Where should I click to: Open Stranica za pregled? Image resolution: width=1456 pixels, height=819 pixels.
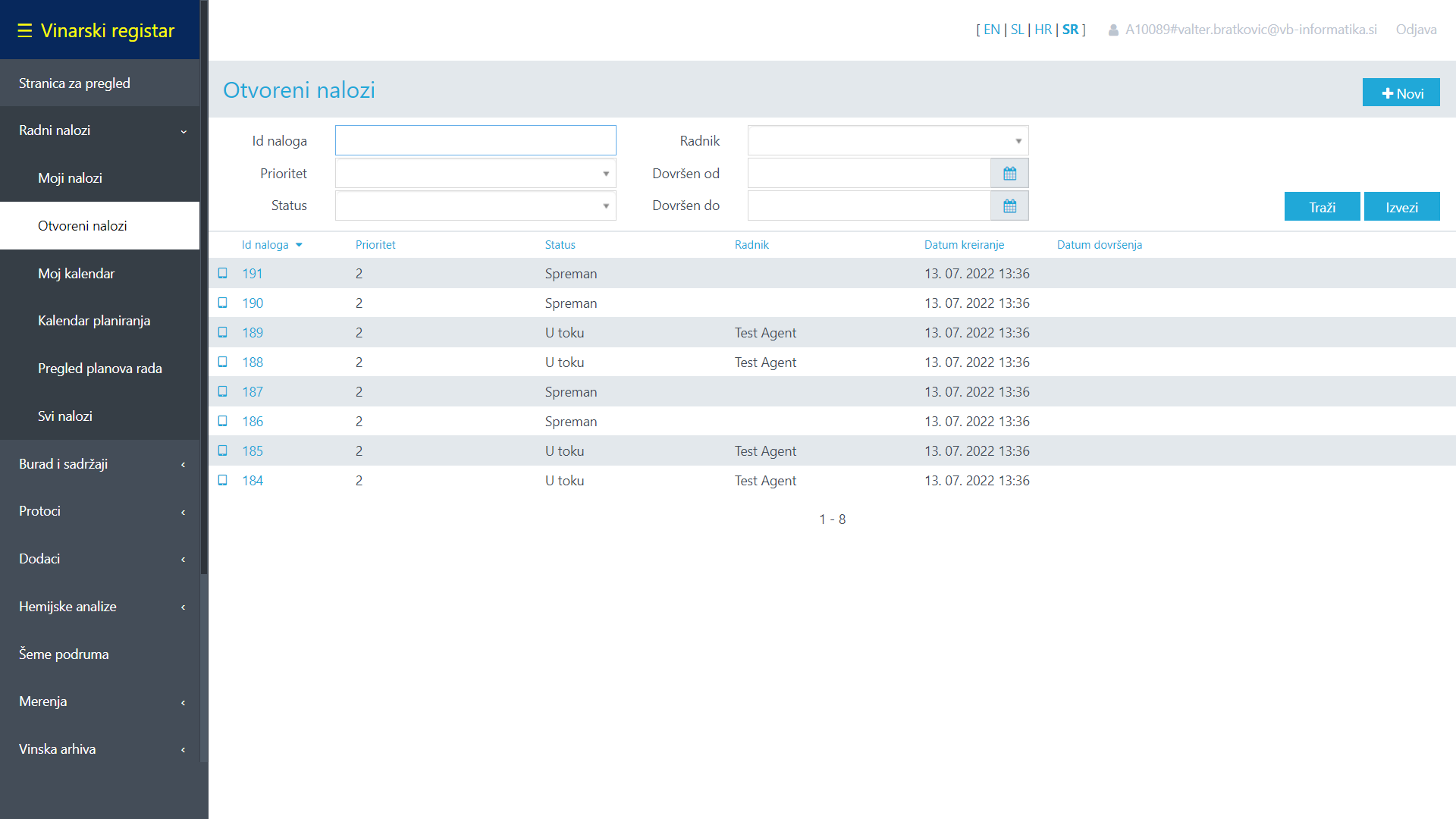pos(99,83)
